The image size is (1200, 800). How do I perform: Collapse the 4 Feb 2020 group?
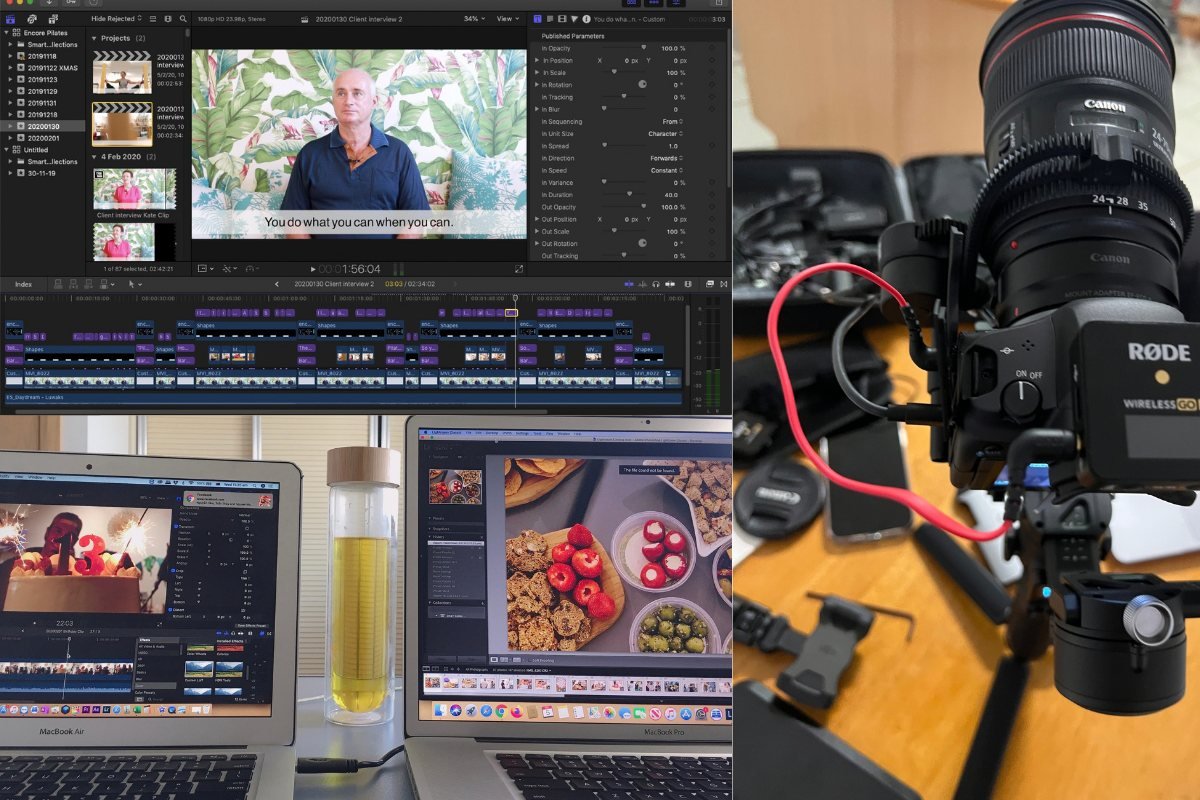coord(94,157)
